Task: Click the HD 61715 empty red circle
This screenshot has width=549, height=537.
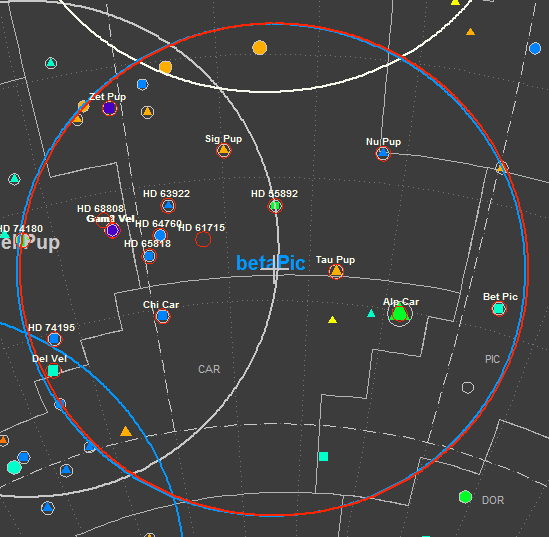Action: (x=203, y=239)
